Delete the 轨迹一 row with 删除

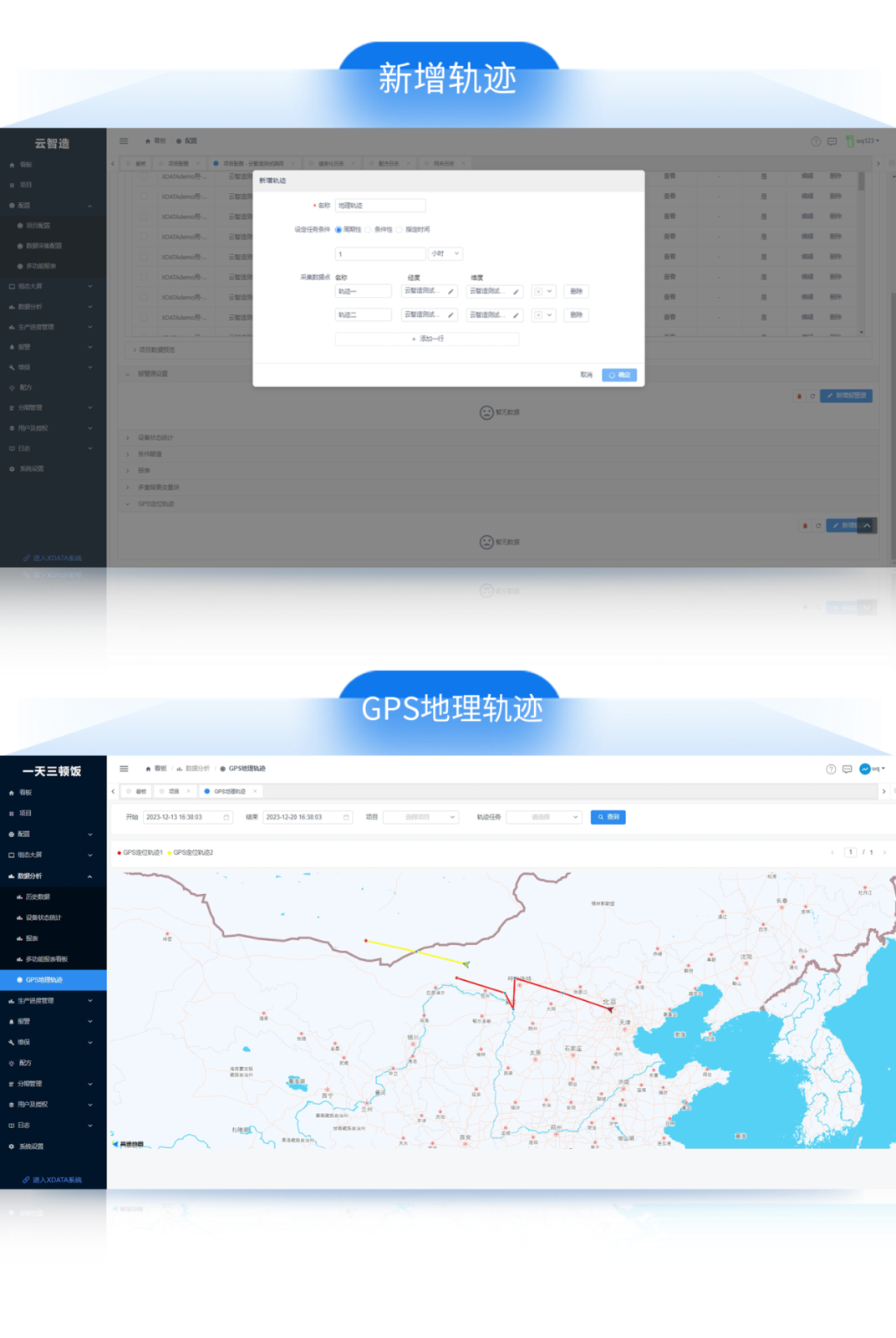point(576,291)
